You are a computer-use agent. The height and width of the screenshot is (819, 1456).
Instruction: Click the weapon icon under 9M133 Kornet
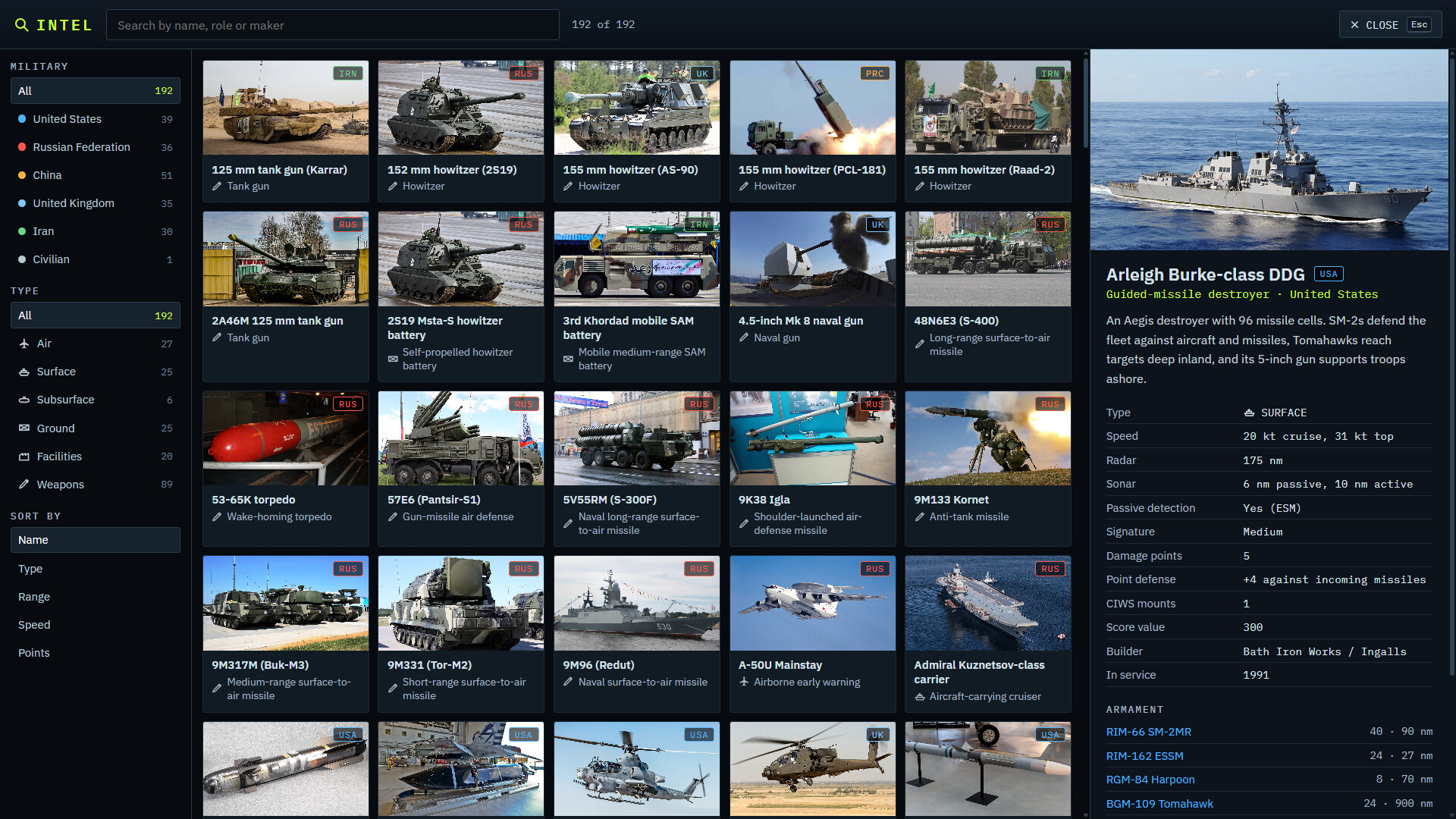tap(920, 517)
